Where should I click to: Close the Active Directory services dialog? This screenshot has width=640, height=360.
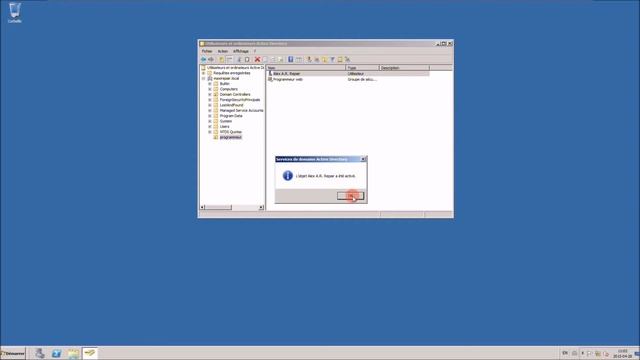click(363, 159)
